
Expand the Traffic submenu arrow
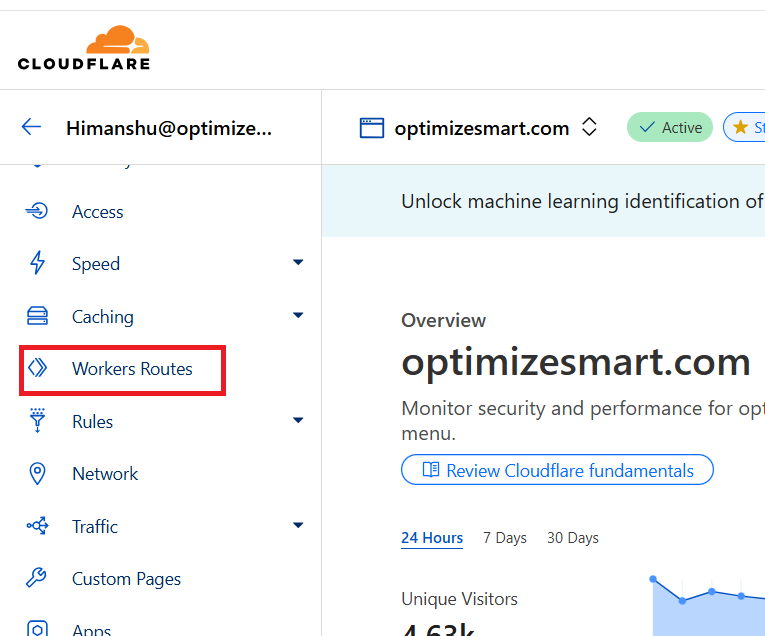coord(297,525)
